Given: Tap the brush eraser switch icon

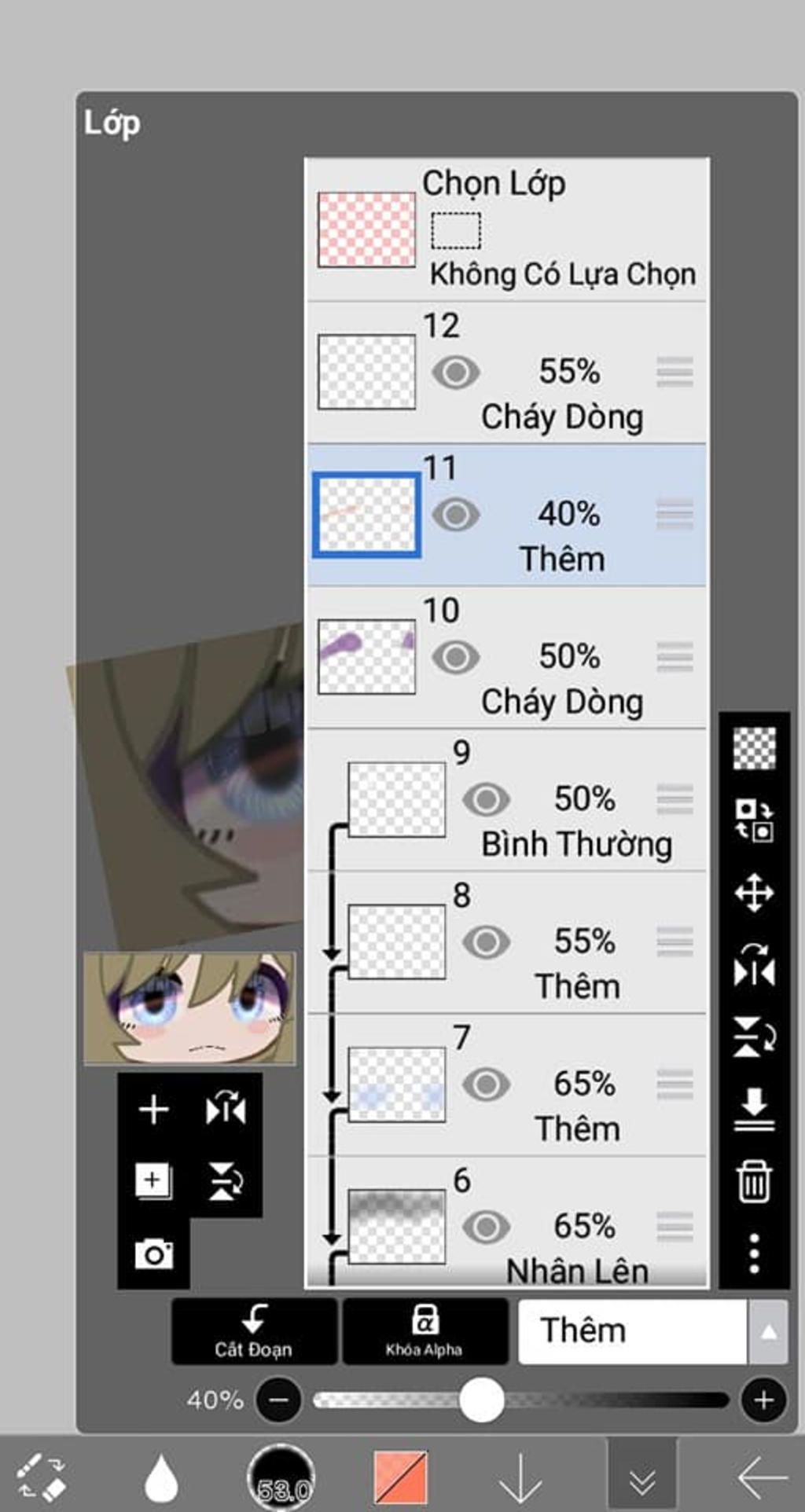Looking at the screenshot, I should 42,1477.
